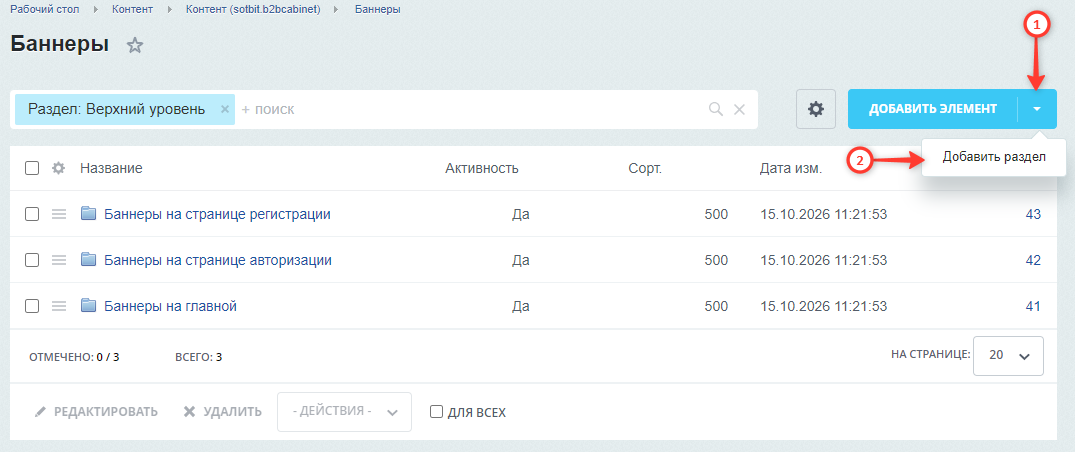Open the 'На странице' 20 dropdown
The image size is (1075, 452).
pos(1008,356)
